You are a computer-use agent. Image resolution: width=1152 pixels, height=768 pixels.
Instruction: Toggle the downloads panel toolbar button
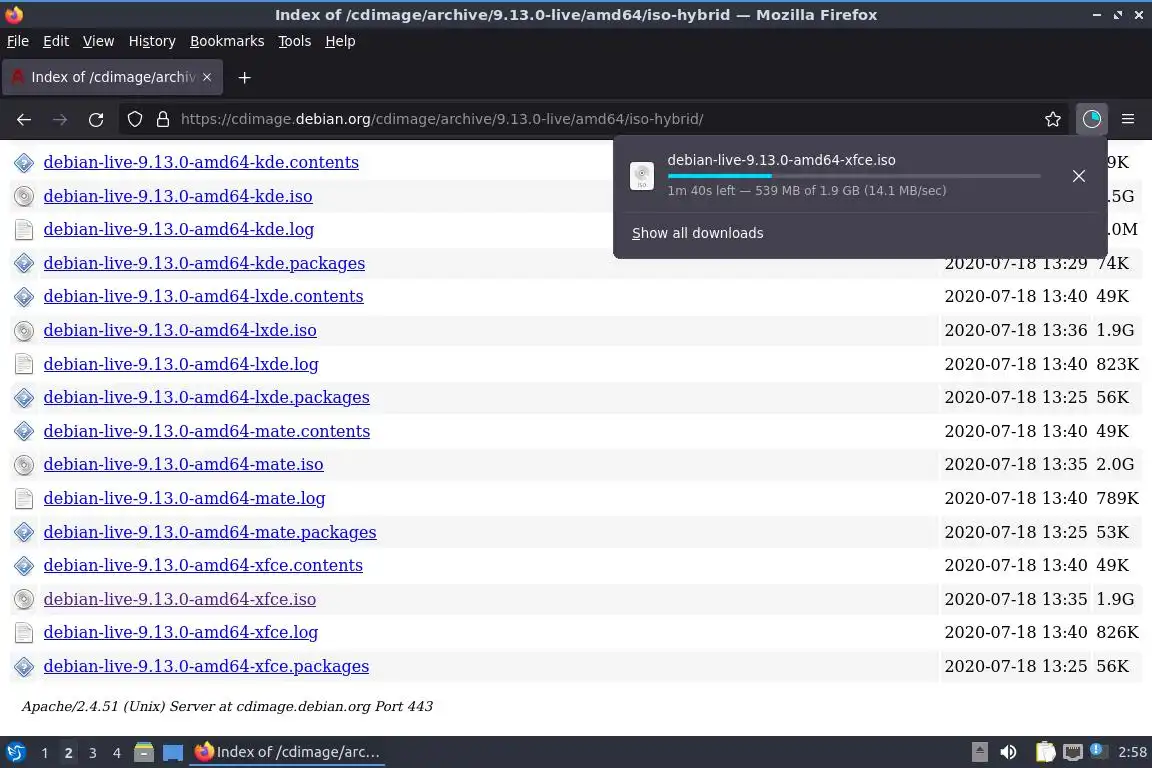click(1092, 119)
